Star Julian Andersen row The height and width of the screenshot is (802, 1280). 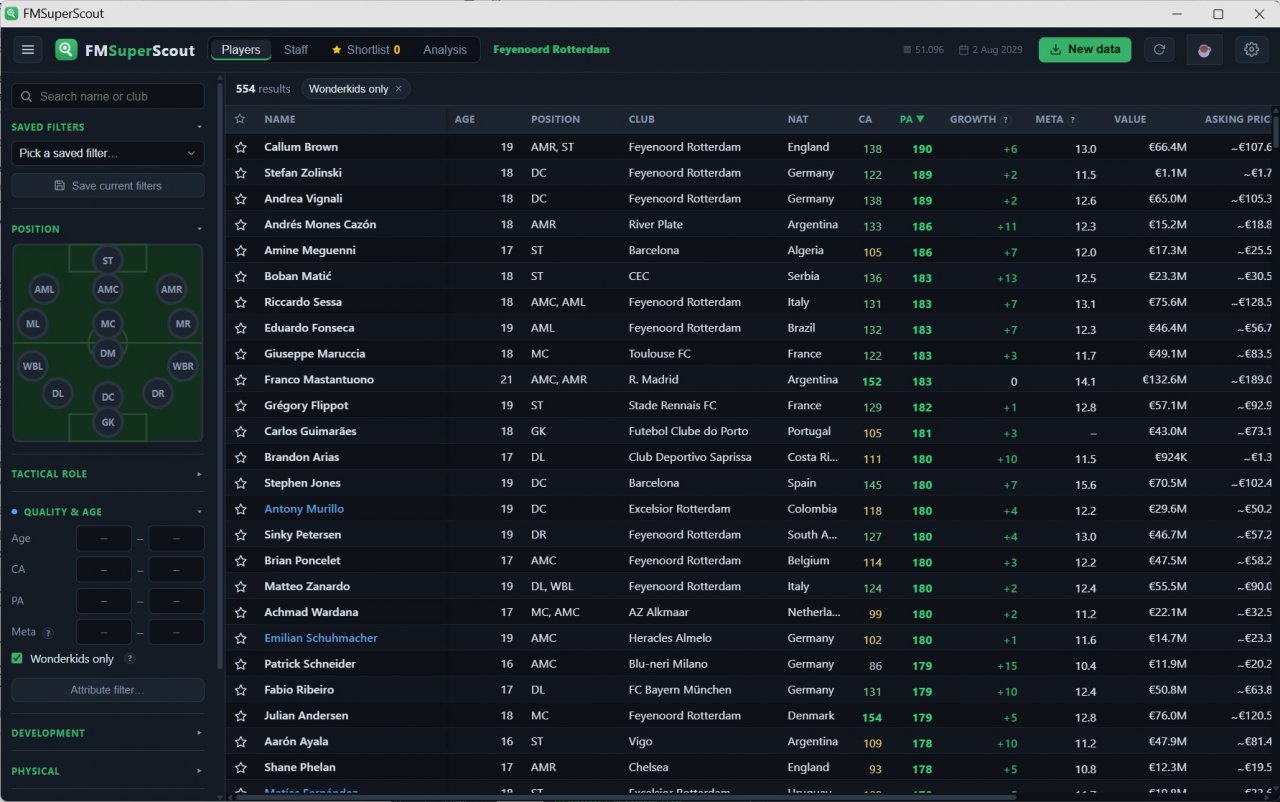click(240, 716)
